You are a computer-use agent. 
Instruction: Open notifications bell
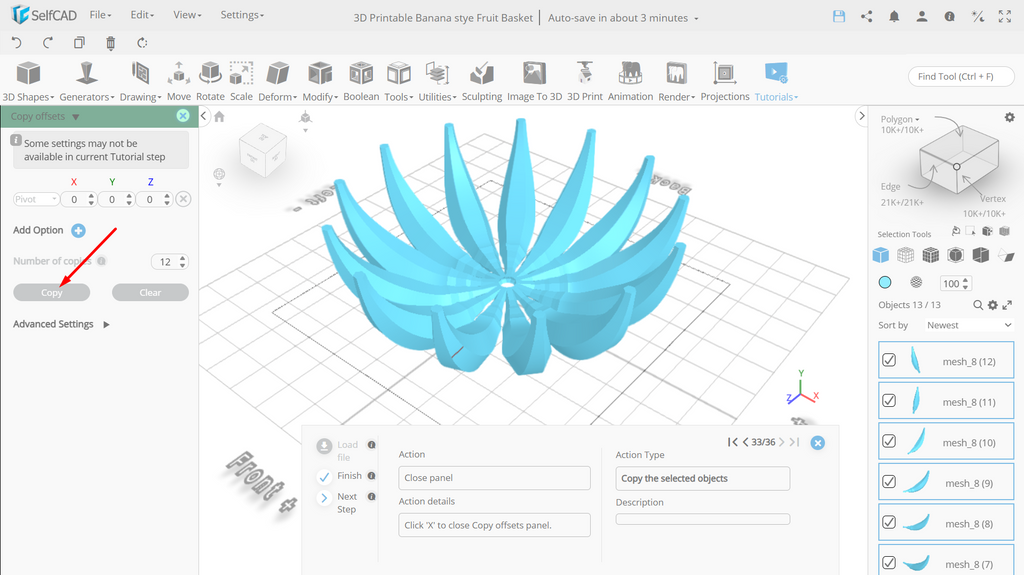(x=894, y=17)
